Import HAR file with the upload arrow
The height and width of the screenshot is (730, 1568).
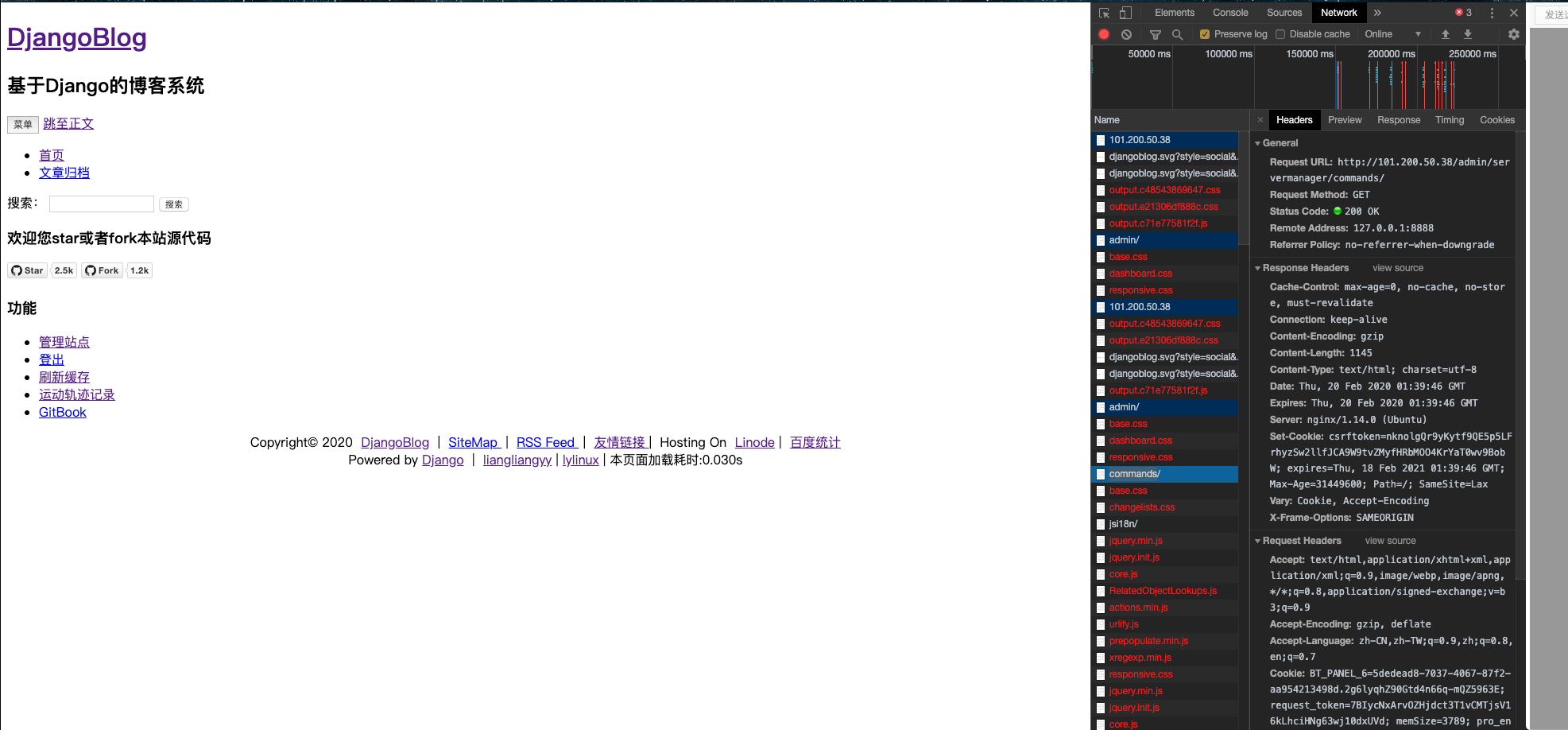[1446, 34]
